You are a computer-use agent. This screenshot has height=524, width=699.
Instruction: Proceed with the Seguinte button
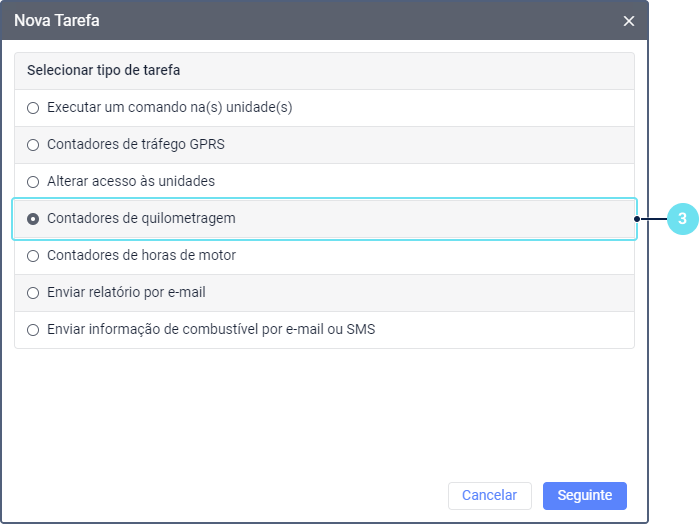click(x=584, y=495)
